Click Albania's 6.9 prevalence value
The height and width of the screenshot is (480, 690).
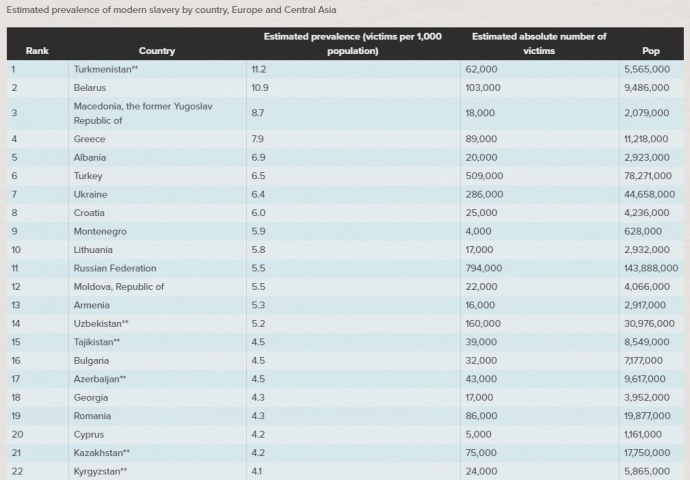click(257, 157)
